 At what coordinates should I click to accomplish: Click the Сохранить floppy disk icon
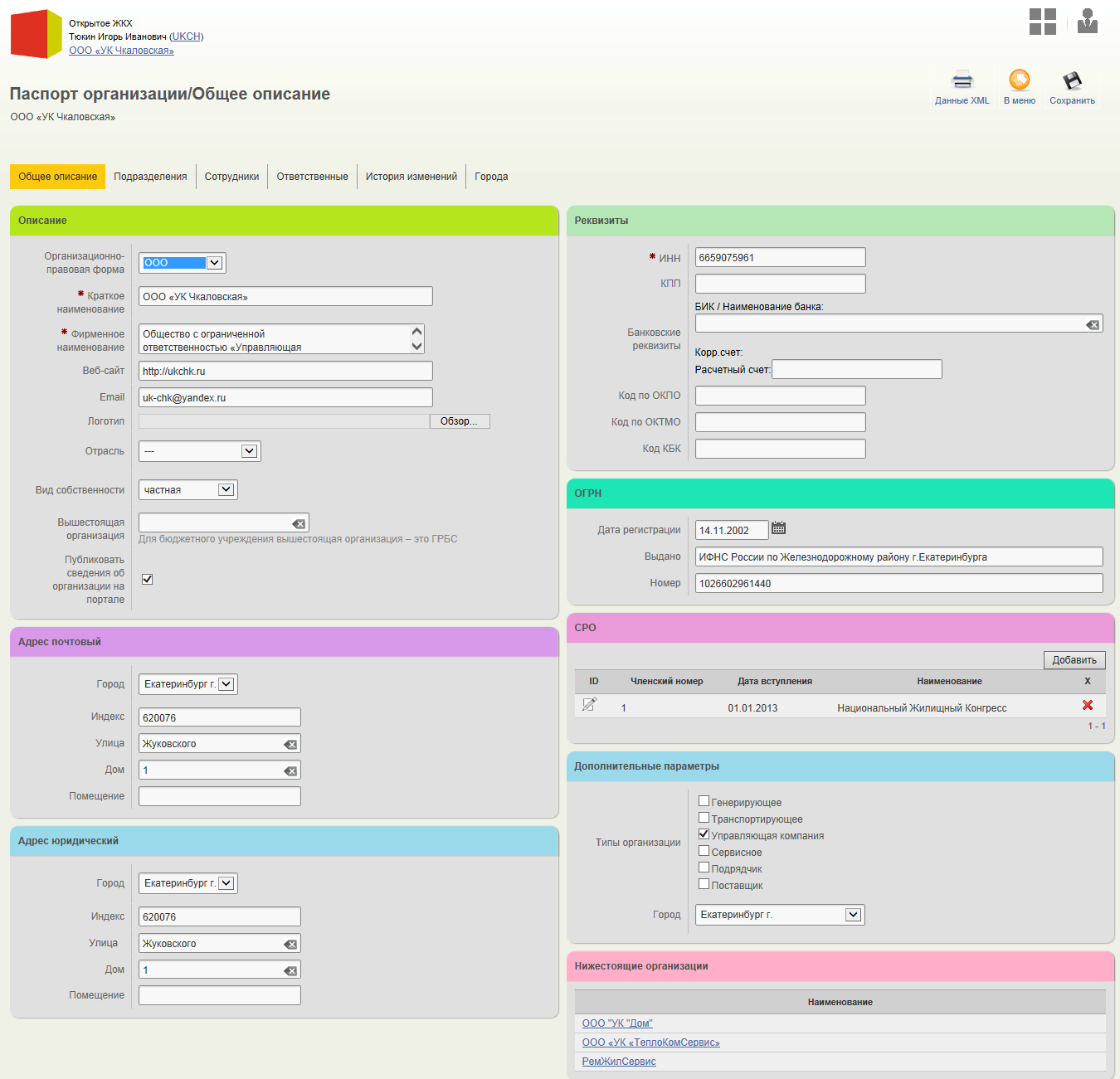pyautogui.click(x=1072, y=80)
